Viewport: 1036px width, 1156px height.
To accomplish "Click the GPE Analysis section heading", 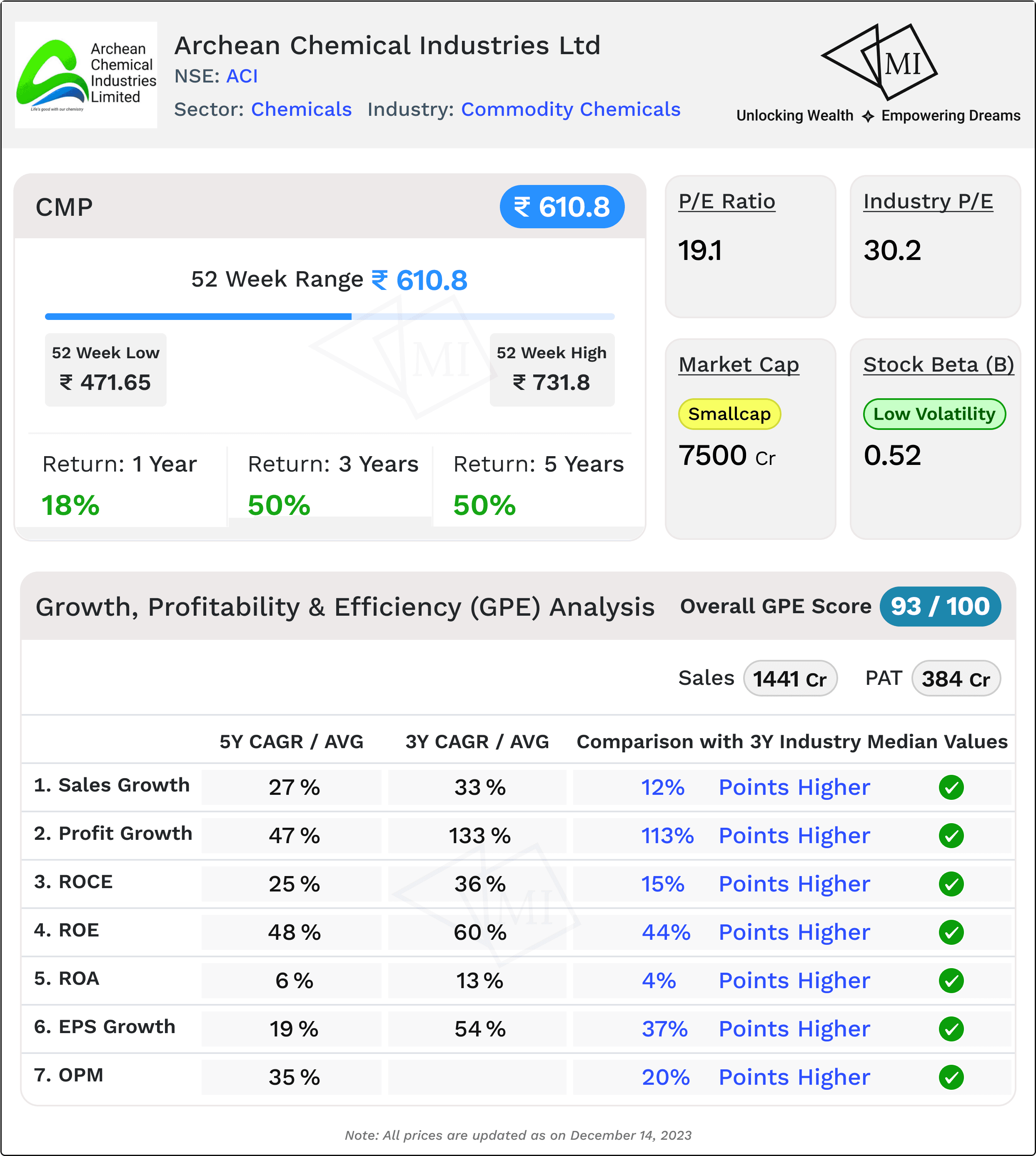I will coord(345,607).
